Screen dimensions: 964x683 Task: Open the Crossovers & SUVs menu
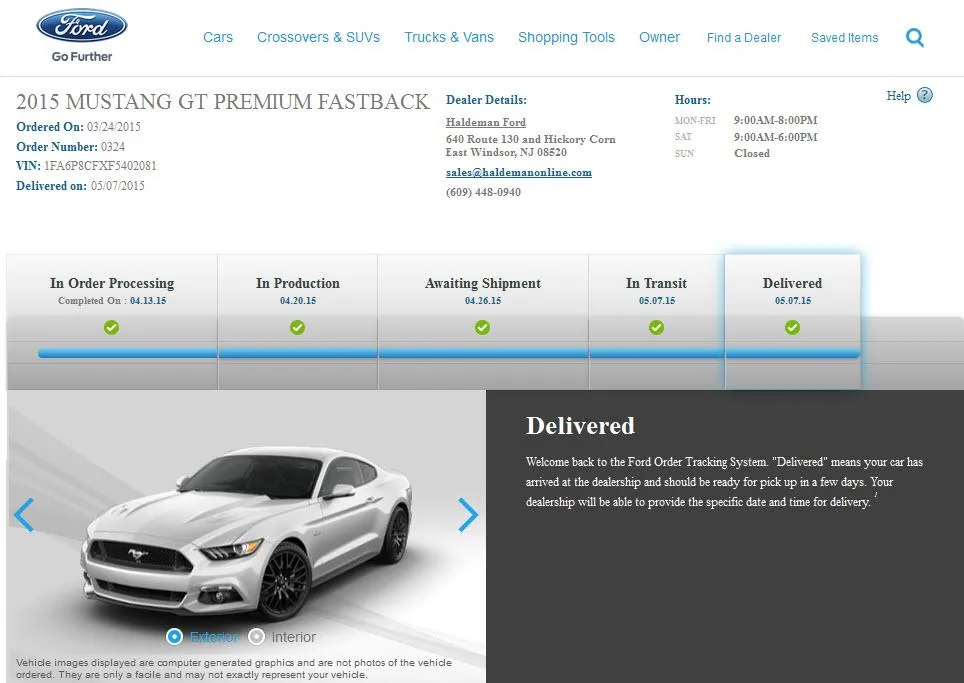point(318,38)
